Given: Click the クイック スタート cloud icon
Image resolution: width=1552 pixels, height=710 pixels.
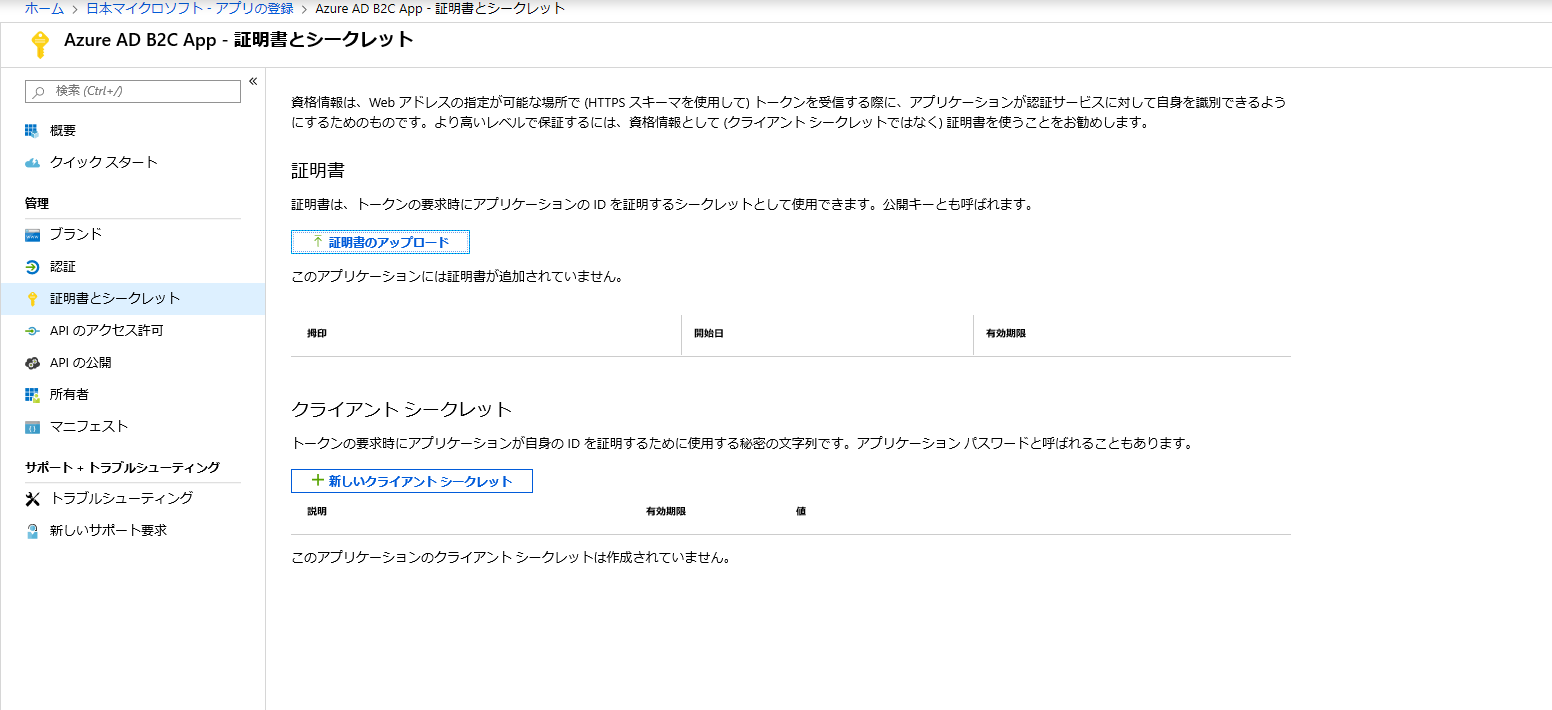Looking at the screenshot, I should tap(32, 163).
